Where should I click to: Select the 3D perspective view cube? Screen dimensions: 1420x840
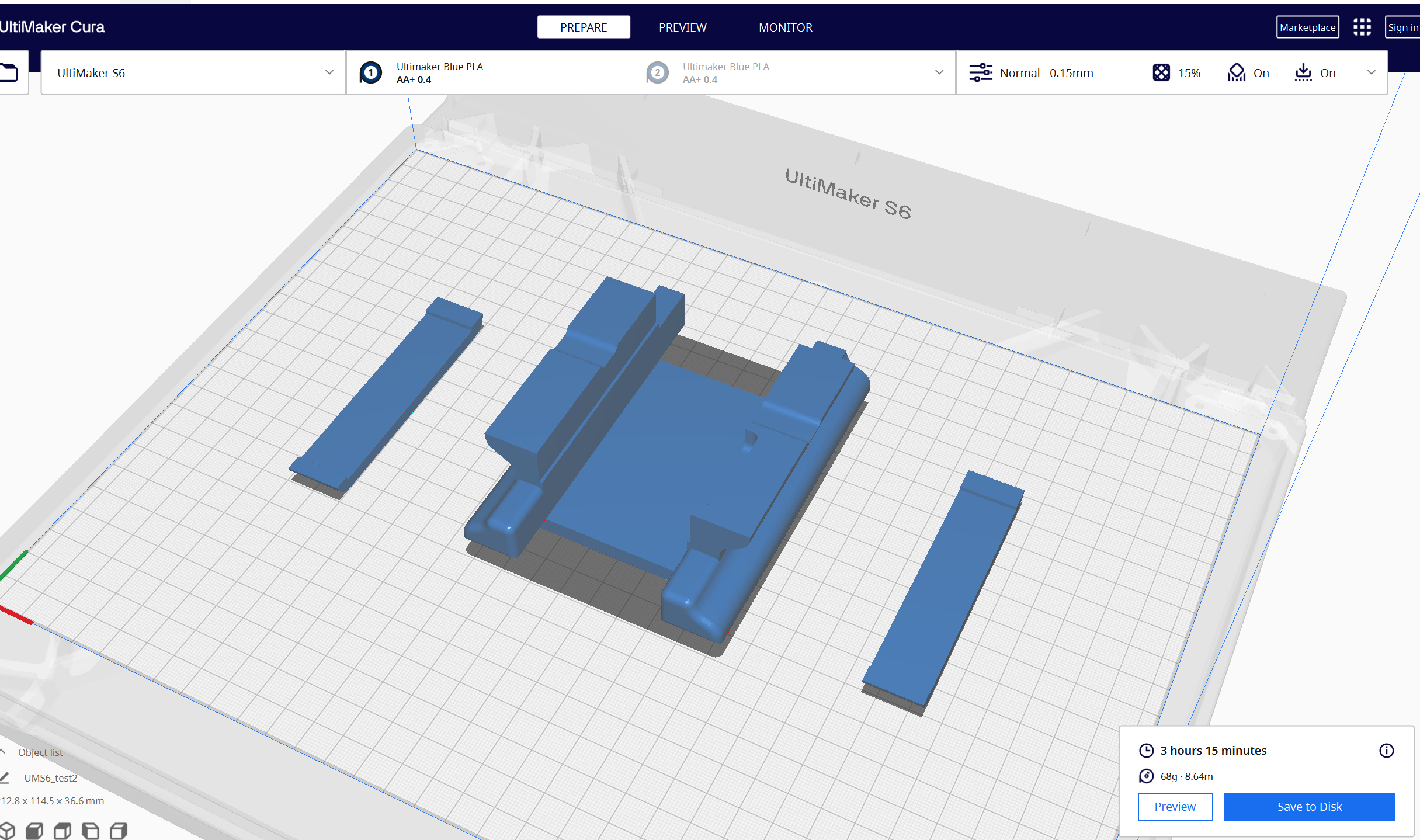click(7, 831)
